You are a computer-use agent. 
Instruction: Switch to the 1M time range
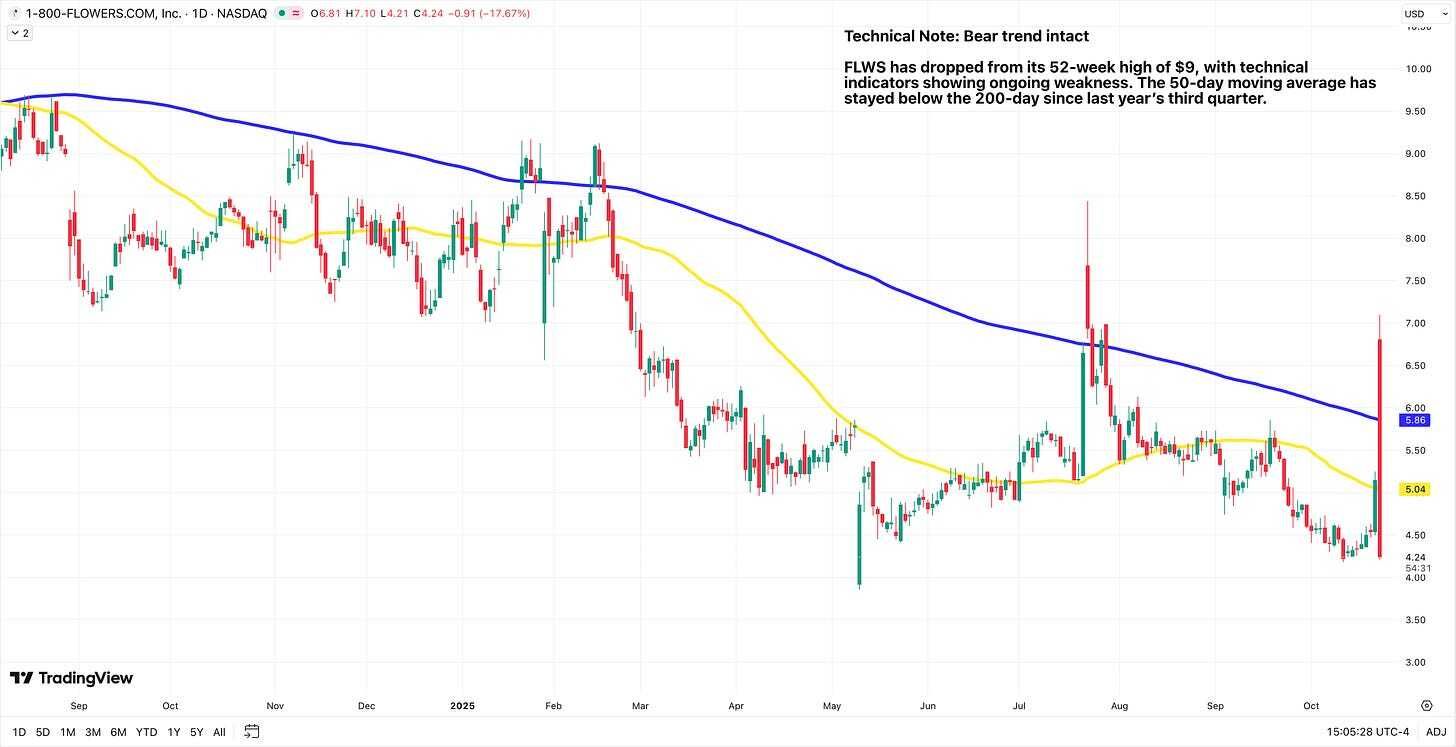tap(68, 732)
